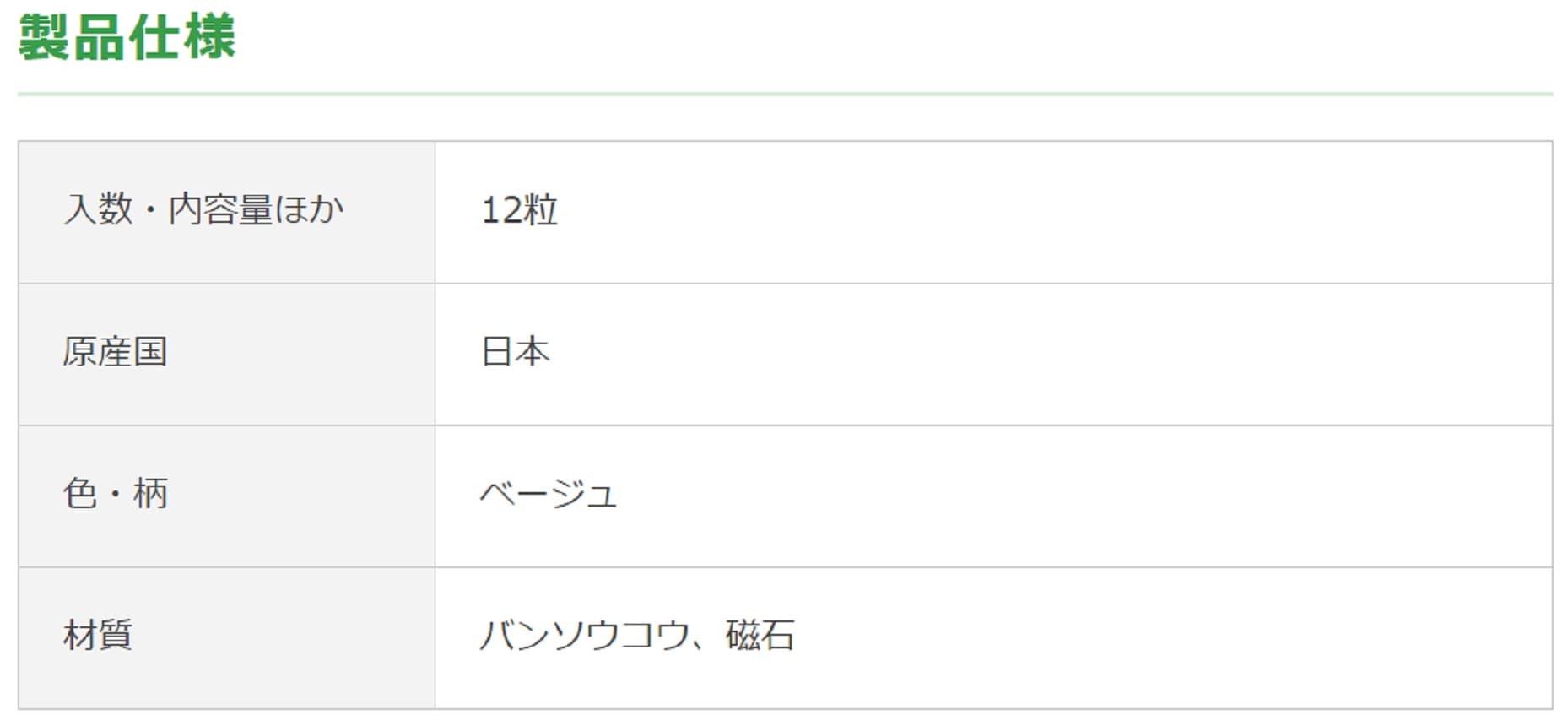Select the 原産国 label cell
This screenshot has width=1568, height=726.
point(226,353)
